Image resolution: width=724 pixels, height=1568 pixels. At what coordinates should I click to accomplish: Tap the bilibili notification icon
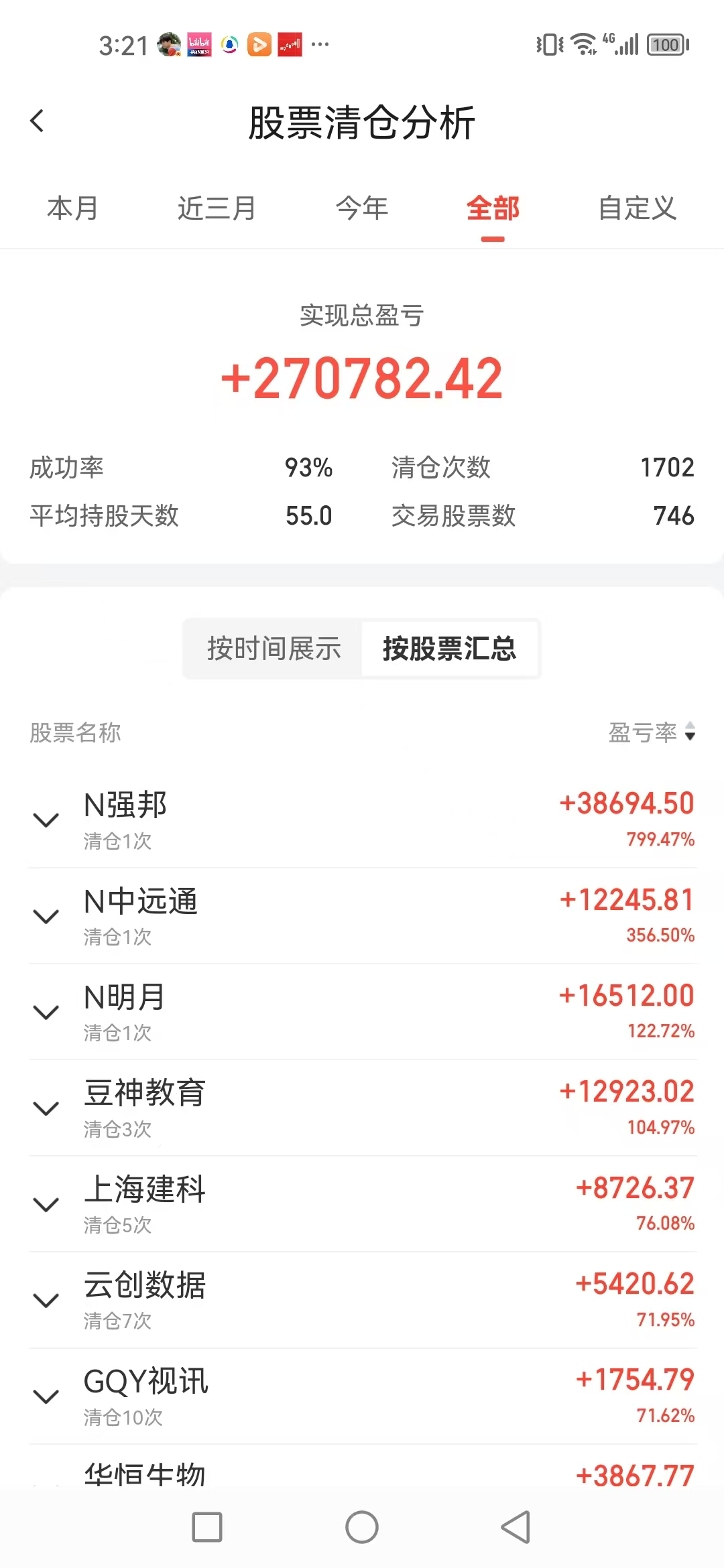click(199, 45)
